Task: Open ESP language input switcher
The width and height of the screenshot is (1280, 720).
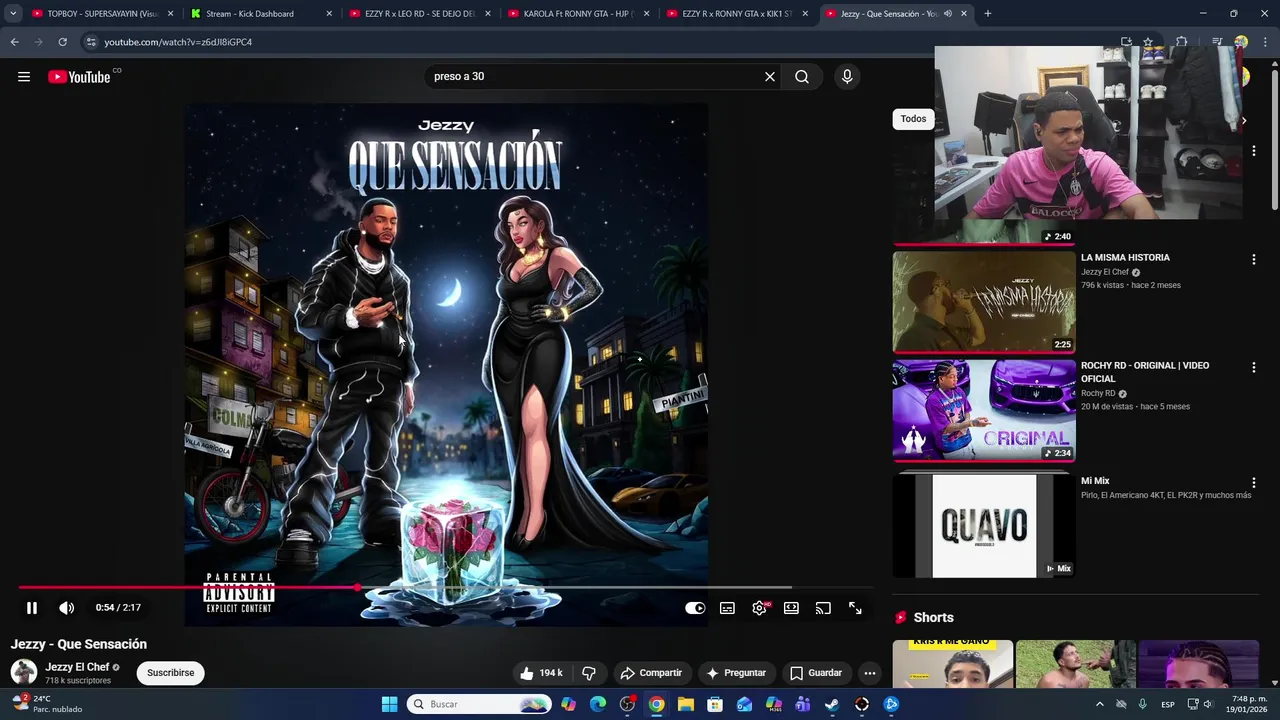Action: click(1168, 704)
